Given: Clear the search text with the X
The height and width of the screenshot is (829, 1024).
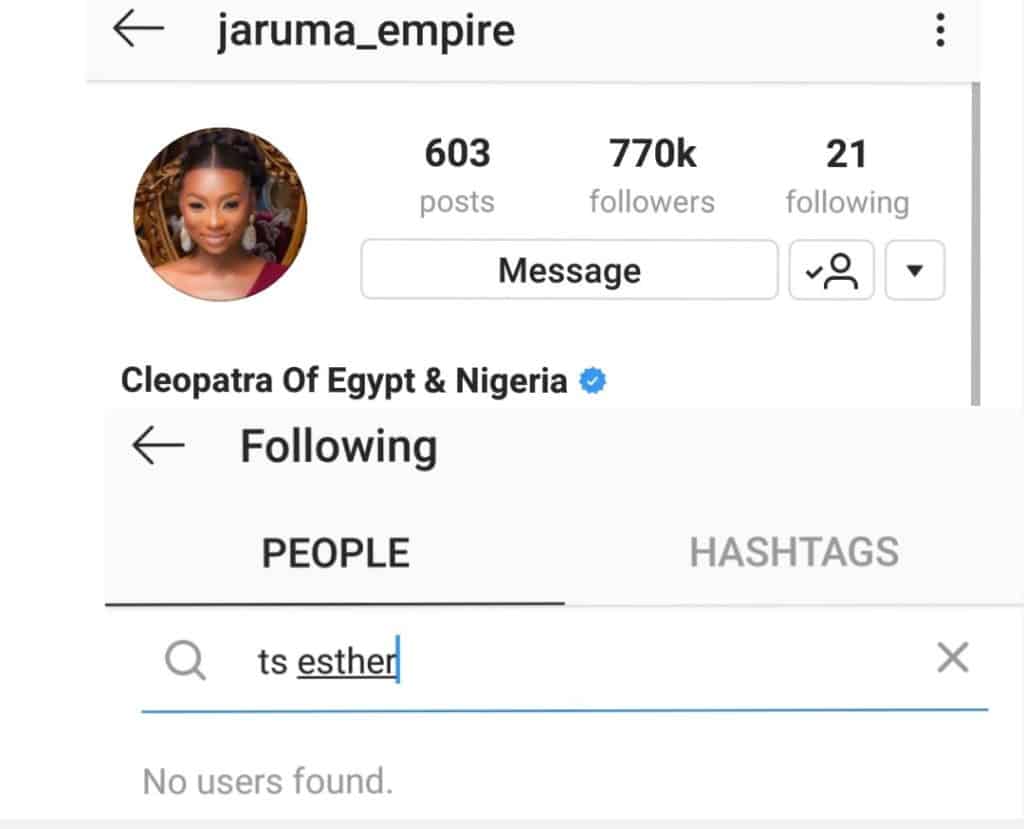Looking at the screenshot, I should [952, 657].
